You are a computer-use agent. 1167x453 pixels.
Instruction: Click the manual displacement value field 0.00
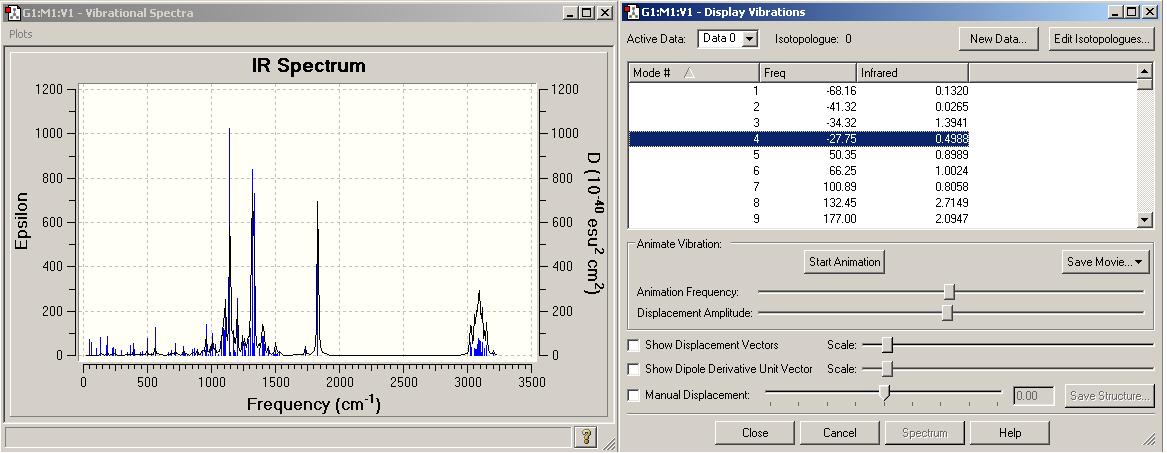pos(1034,396)
